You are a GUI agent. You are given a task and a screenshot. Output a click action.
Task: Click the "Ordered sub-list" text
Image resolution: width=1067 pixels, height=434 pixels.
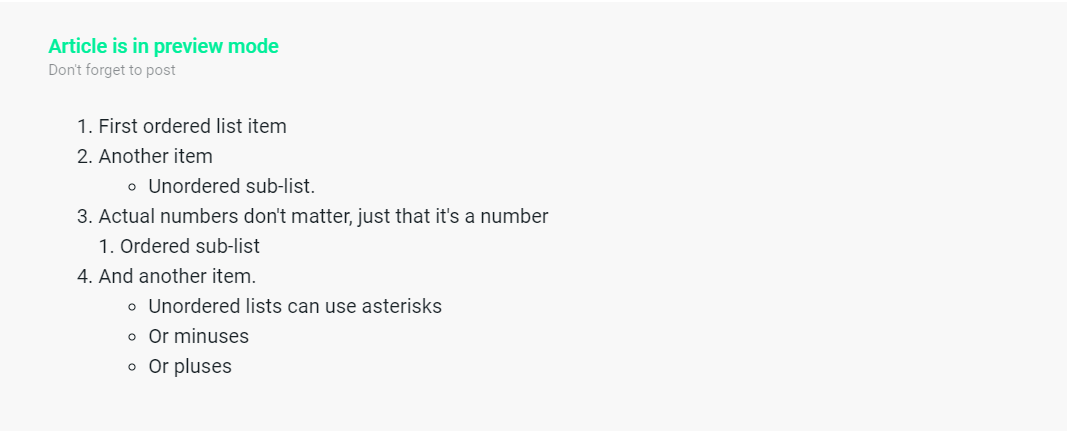click(190, 246)
